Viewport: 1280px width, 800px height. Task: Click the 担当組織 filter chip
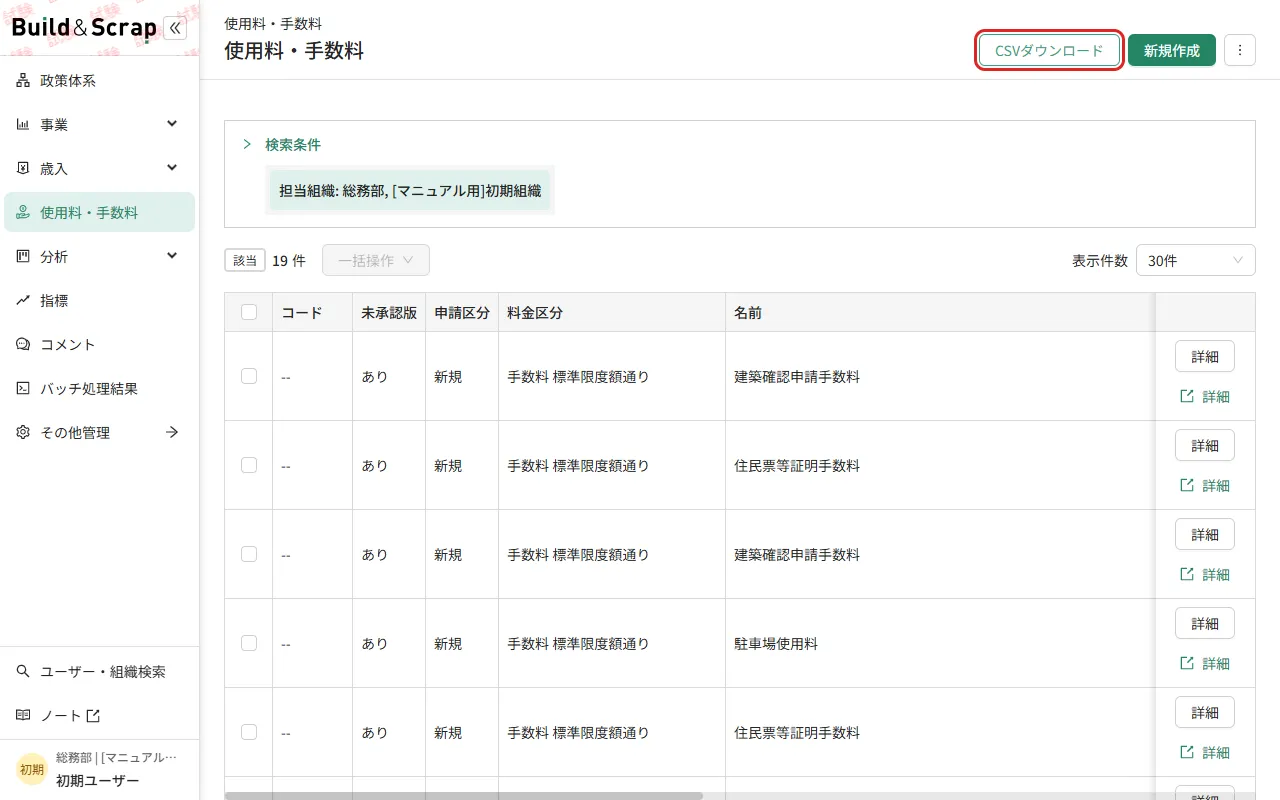click(x=410, y=190)
